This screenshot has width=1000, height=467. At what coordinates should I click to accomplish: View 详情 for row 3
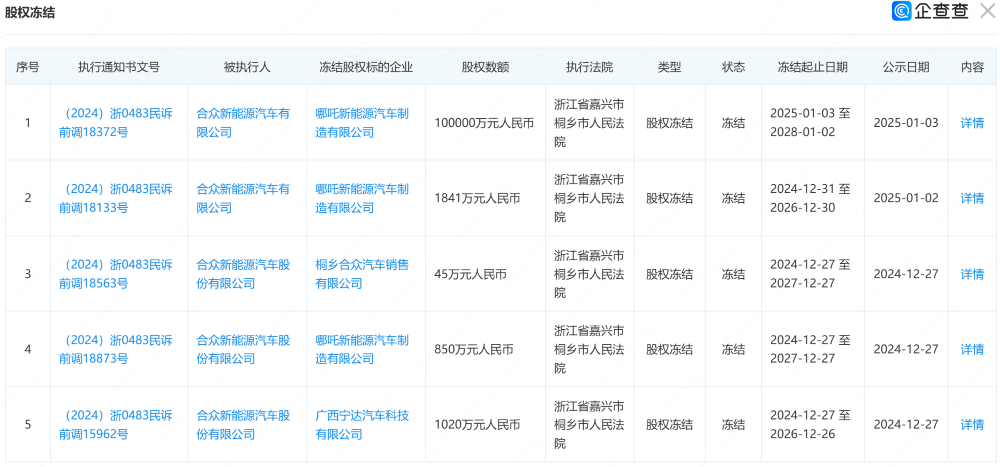tap(972, 274)
